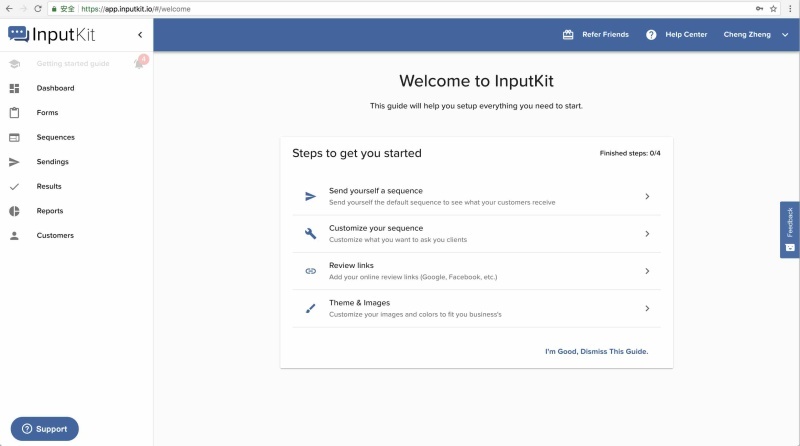The height and width of the screenshot is (446, 800).
Task: Open the Feedback side tab
Action: click(x=789, y=230)
